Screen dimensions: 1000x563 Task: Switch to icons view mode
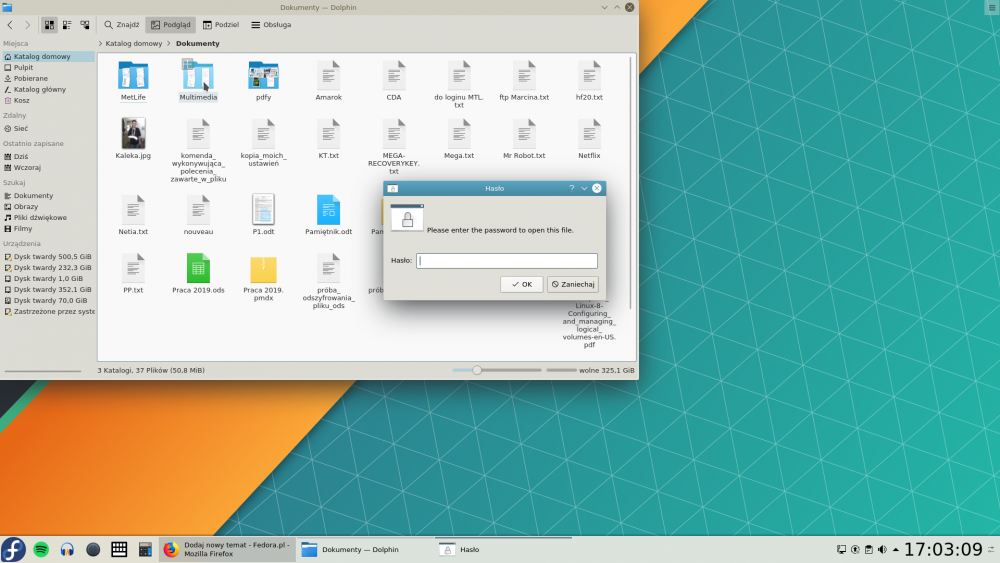click(x=49, y=25)
